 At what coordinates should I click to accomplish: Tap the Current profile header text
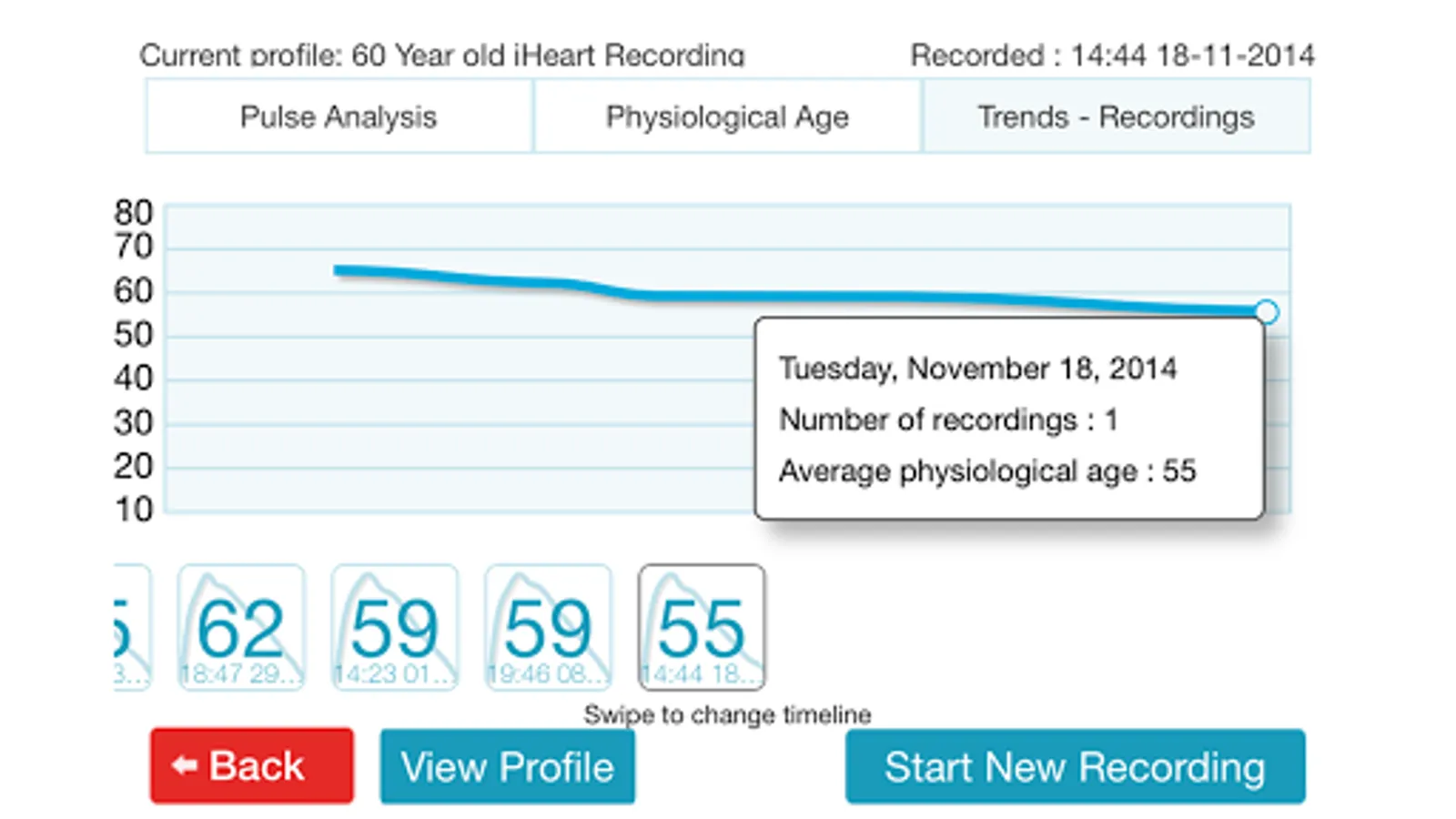[442, 56]
